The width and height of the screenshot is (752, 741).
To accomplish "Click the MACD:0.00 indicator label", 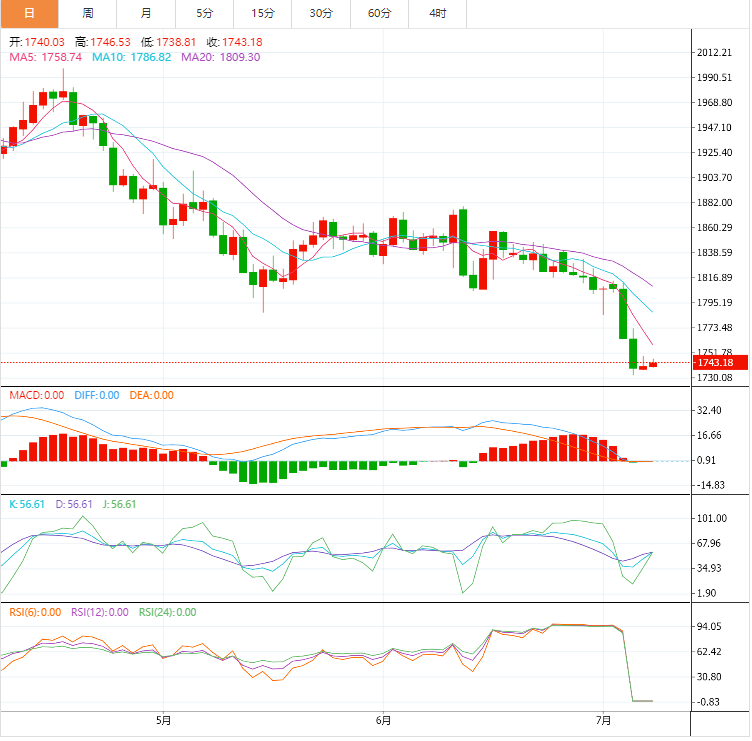I will [37, 395].
